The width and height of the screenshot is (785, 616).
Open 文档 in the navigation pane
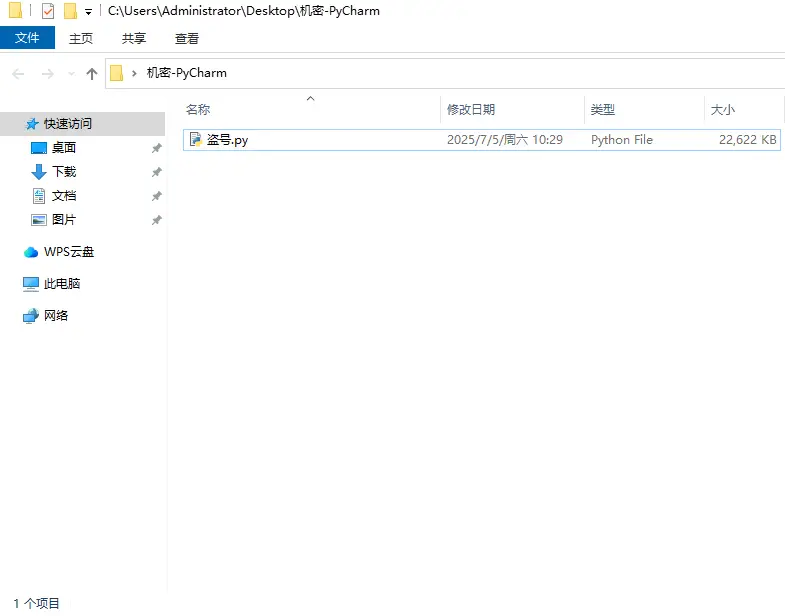tap(64, 196)
